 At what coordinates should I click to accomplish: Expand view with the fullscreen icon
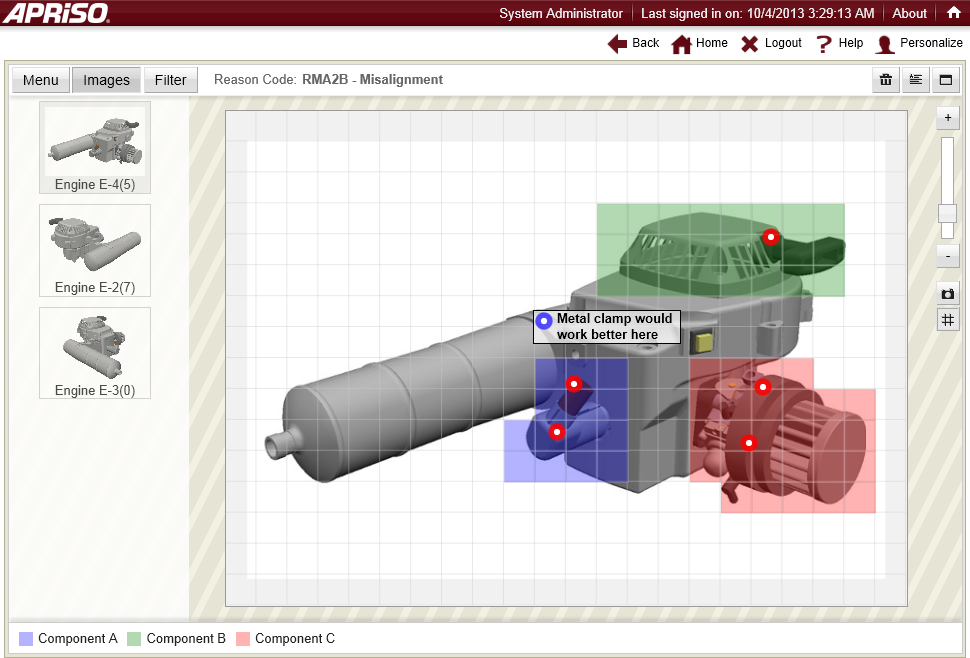(945, 80)
